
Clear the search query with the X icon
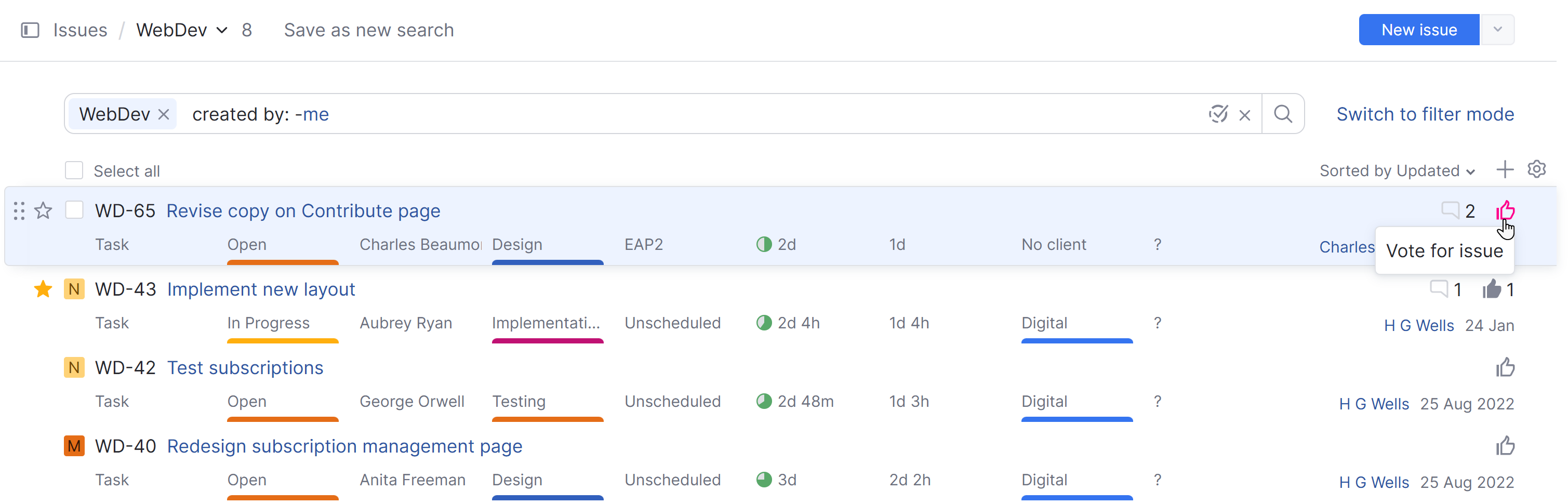1245,114
